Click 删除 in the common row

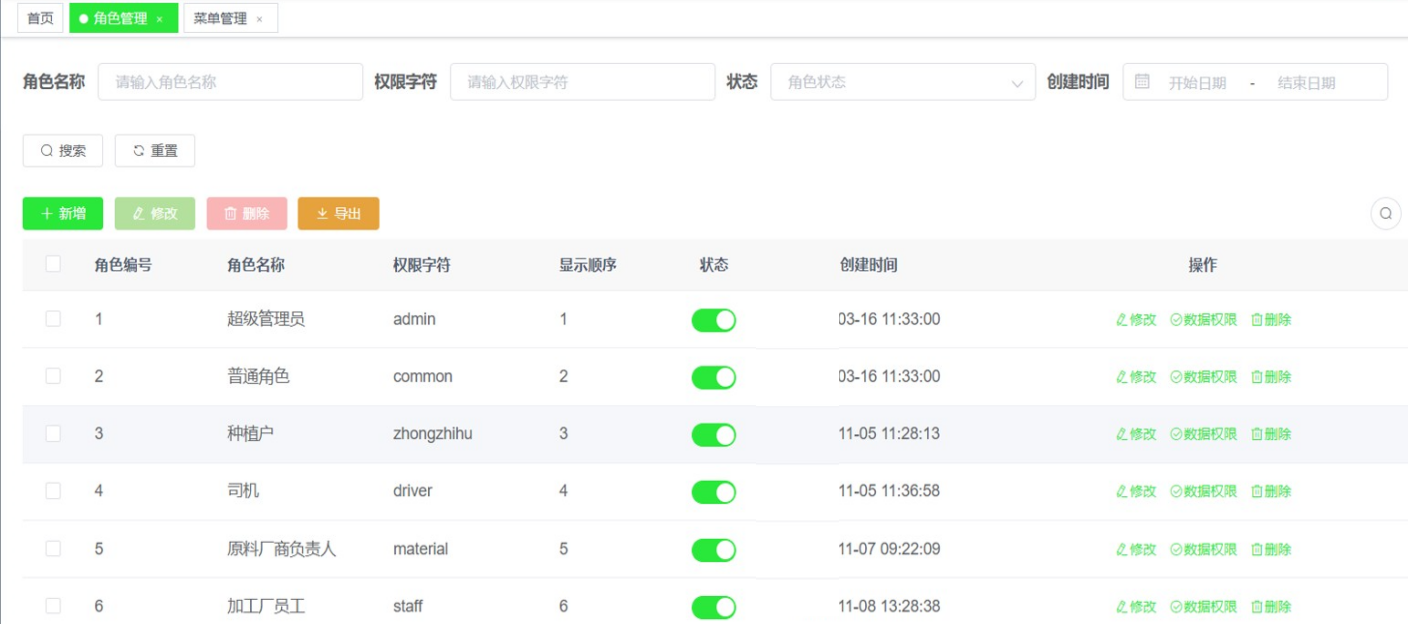1271,377
